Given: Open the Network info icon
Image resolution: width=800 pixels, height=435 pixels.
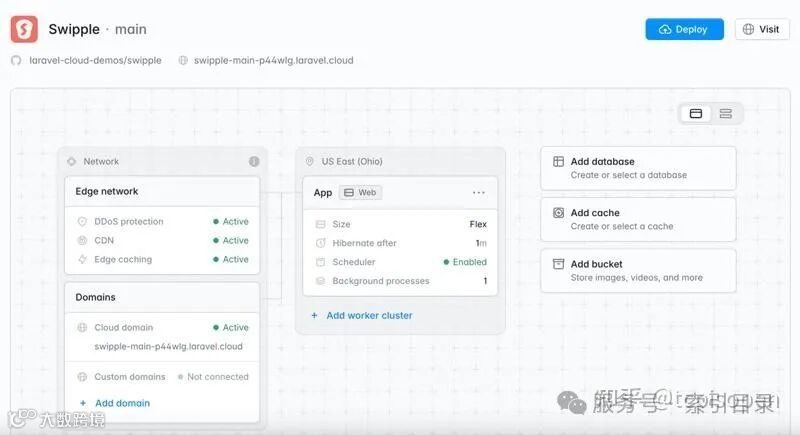Looking at the screenshot, I should (x=254, y=161).
